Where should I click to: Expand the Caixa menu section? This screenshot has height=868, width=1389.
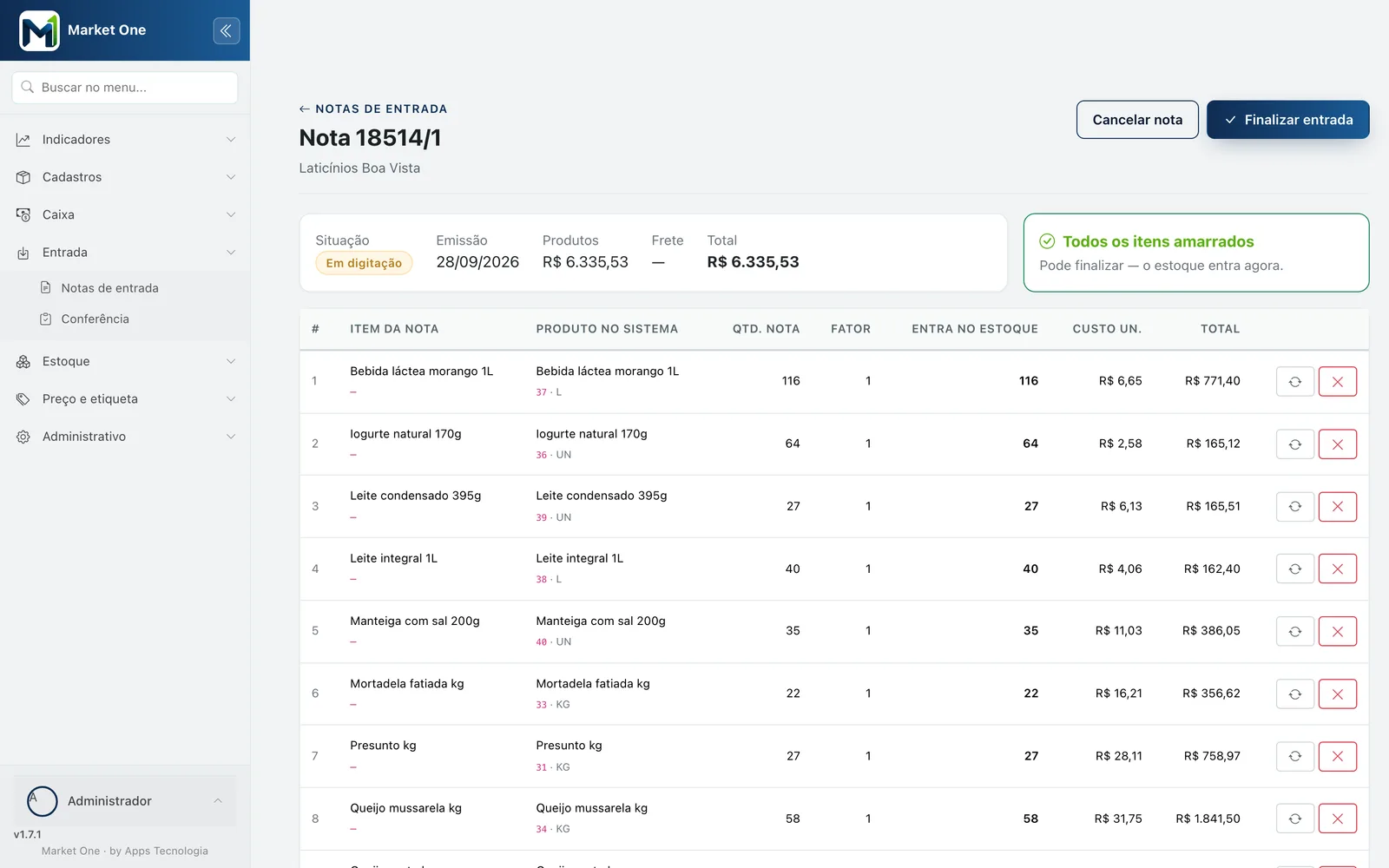point(125,214)
